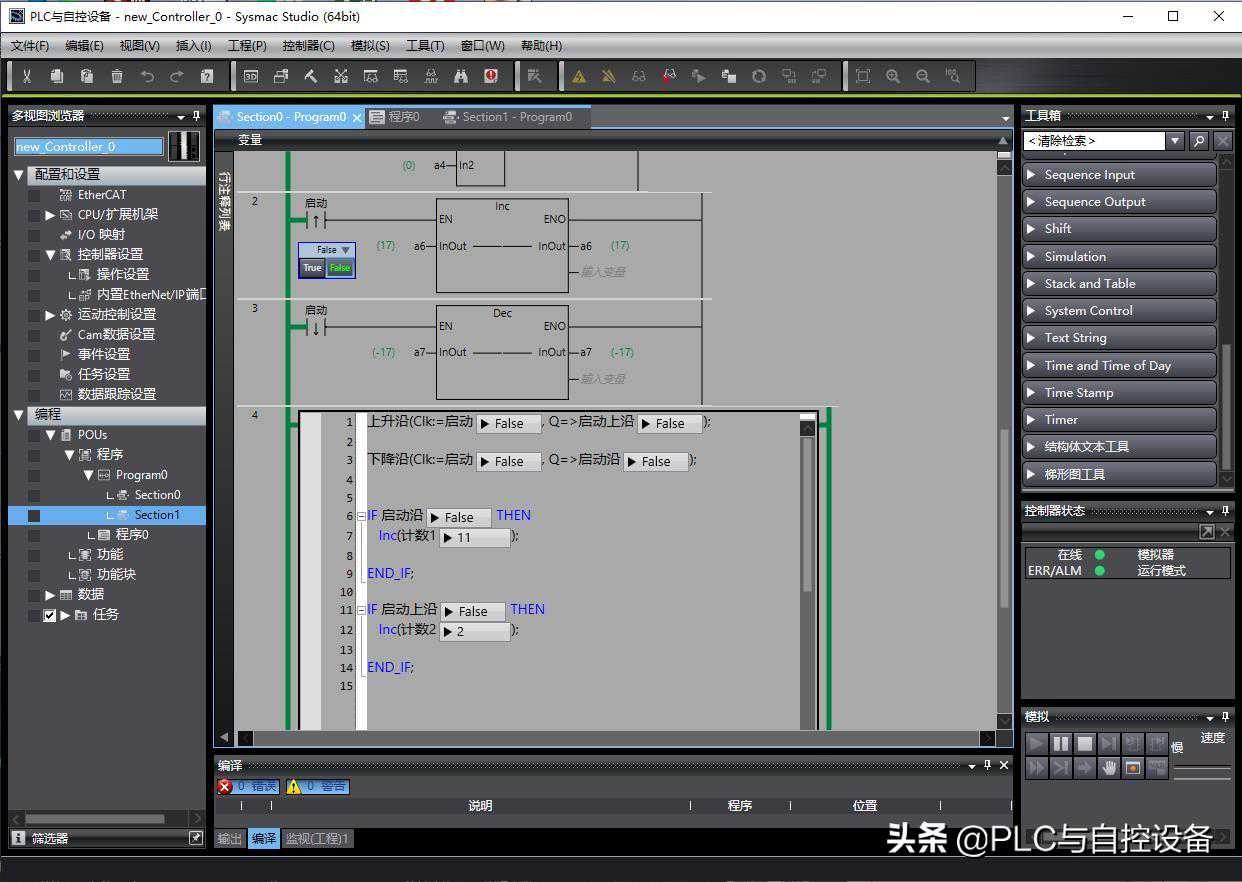The height and width of the screenshot is (882, 1242).
Task: Click the 0 错误 errors filter button
Action: tap(248, 787)
